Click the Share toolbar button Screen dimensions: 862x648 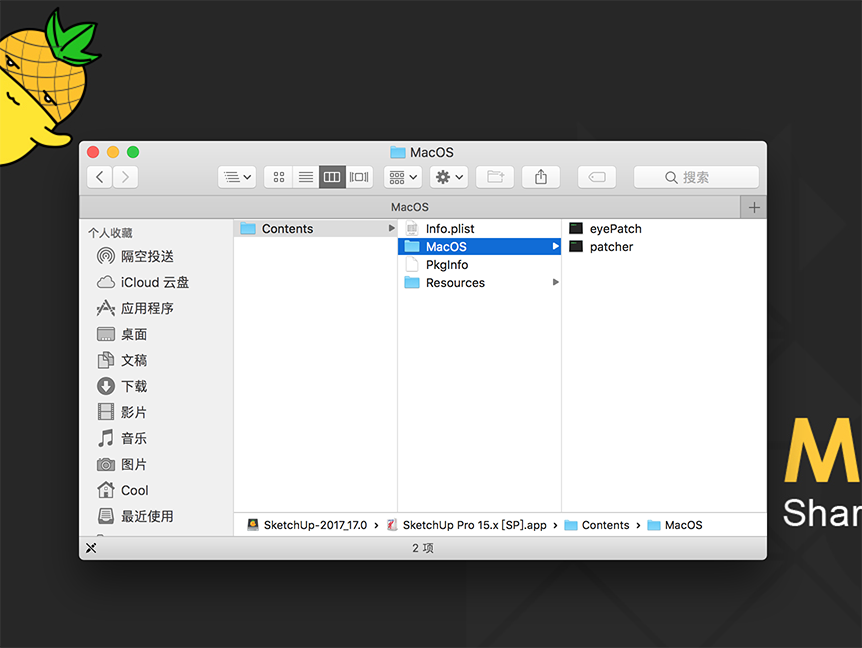(541, 177)
